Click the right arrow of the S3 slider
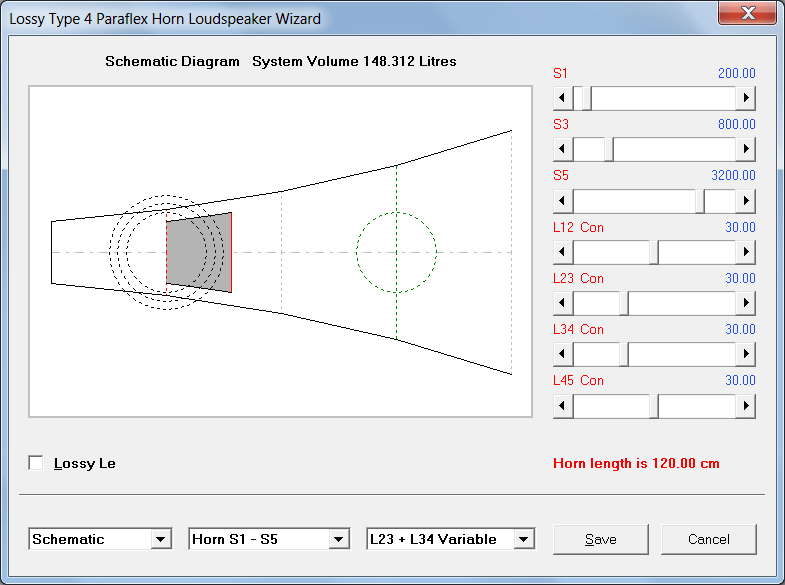This screenshot has width=785, height=585. click(x=745, y=149)
